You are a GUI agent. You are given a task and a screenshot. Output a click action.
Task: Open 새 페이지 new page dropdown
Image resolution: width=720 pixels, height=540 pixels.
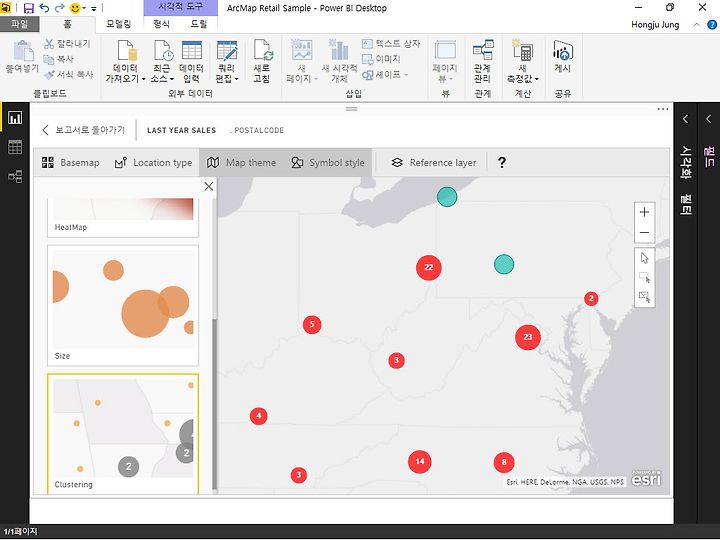click(x=302, y=61)
